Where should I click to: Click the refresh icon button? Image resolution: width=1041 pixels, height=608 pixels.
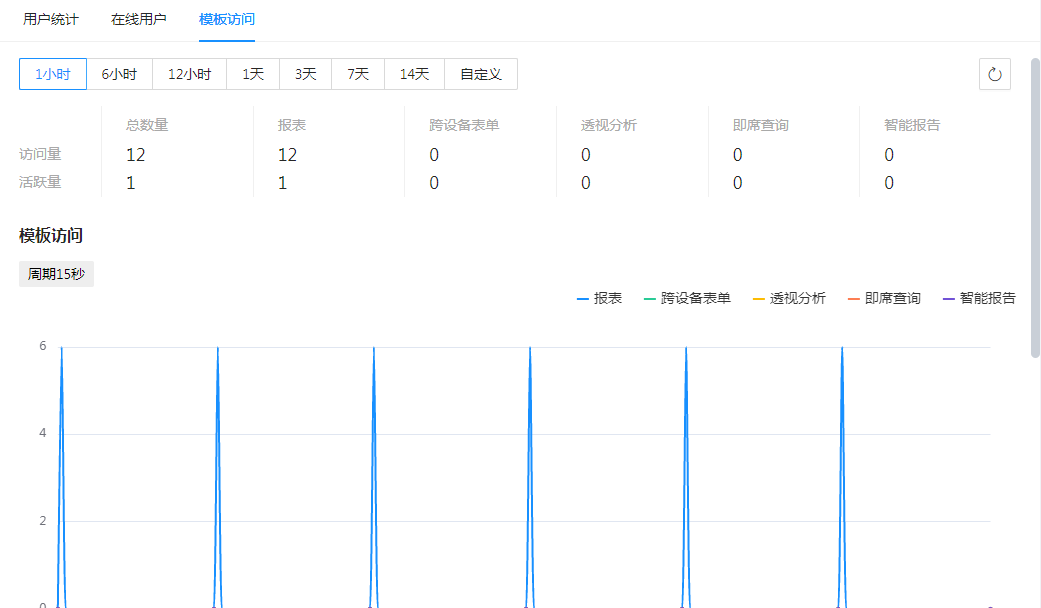tap(994, 74)
